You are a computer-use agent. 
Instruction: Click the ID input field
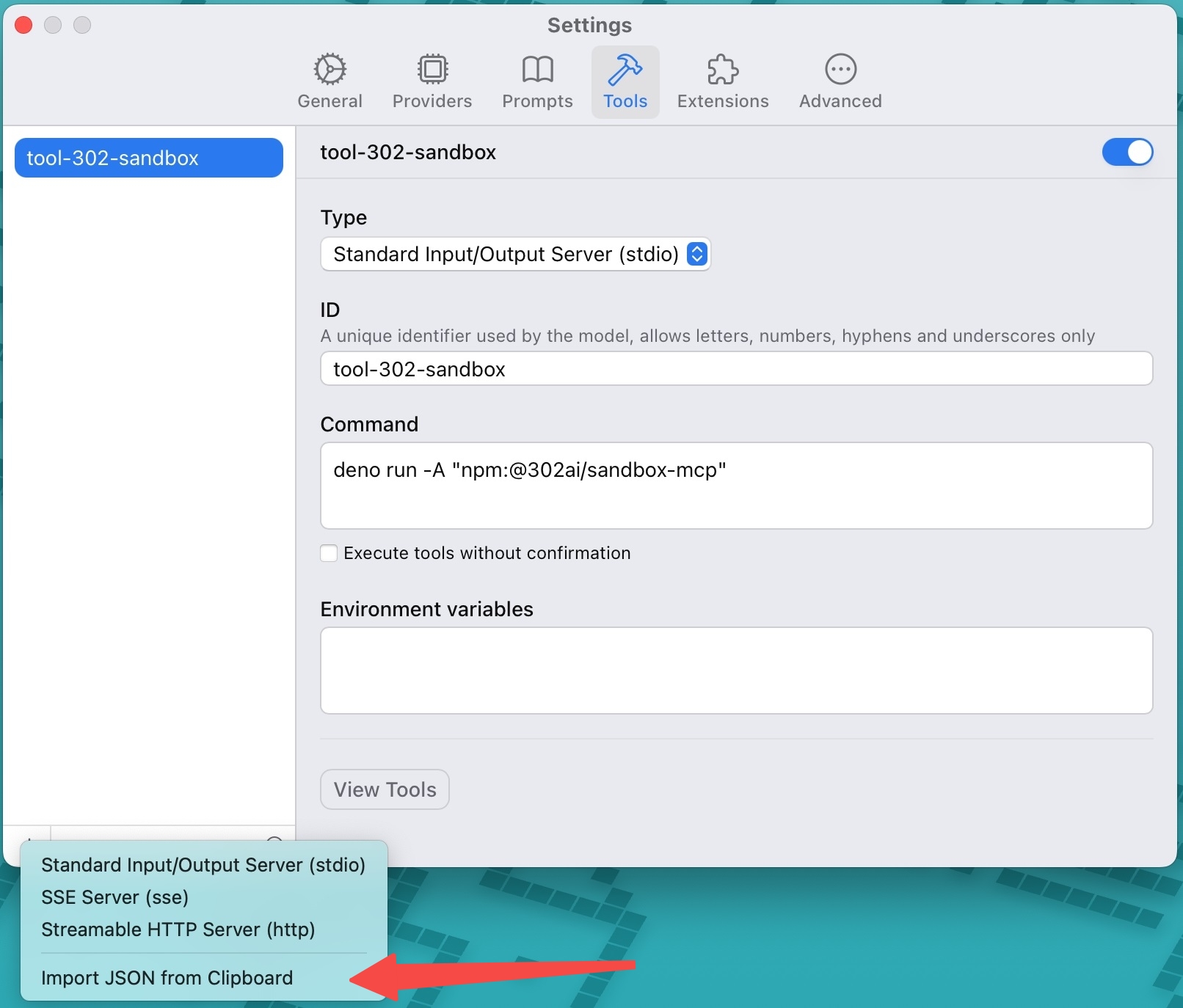pos(737,368)
